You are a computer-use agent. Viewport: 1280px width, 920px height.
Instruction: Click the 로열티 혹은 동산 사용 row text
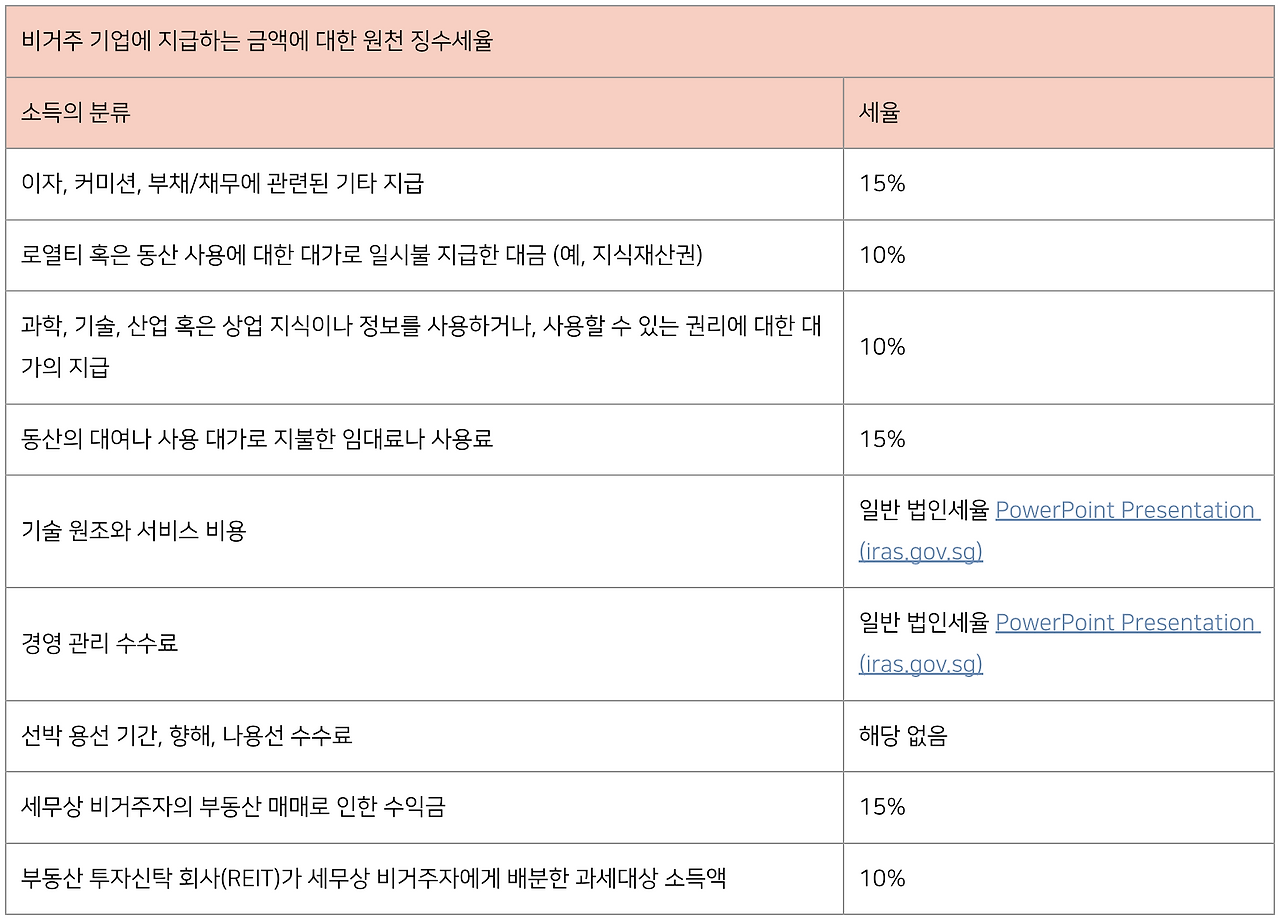[362, 255]
